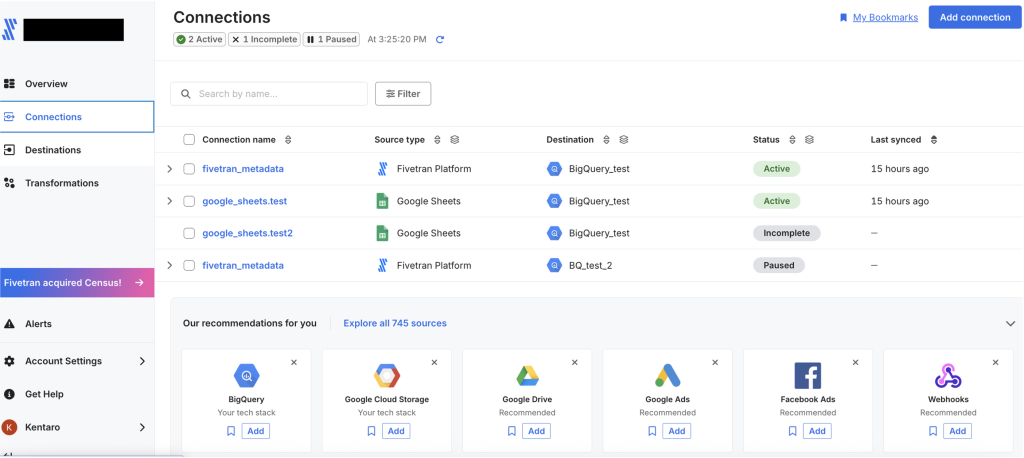Expand the first fivetran_metadata row

coord(170,169)
